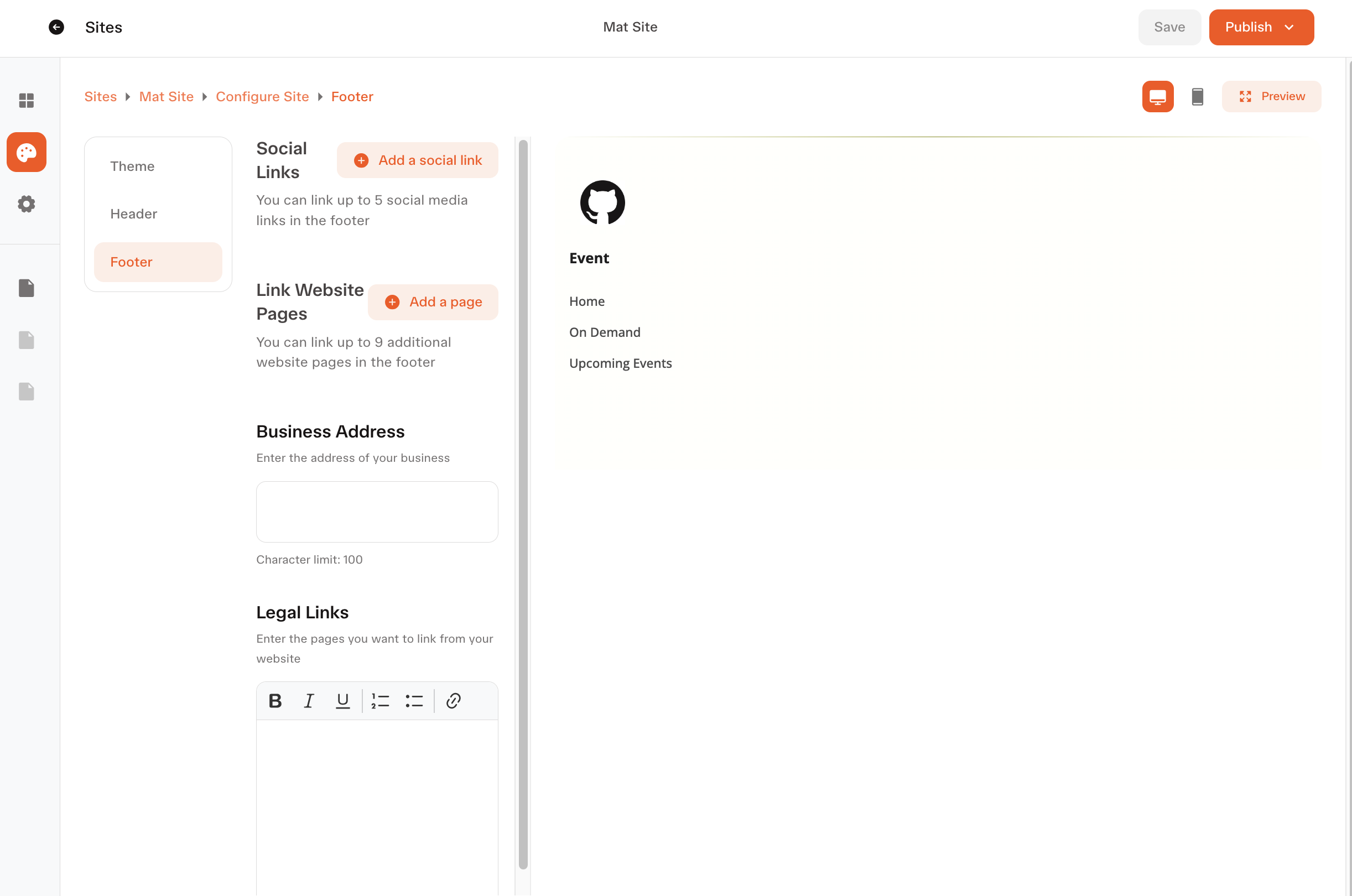Click the back arrow beside Sites title
This screenshot has width=1352, height=896.
56,27
